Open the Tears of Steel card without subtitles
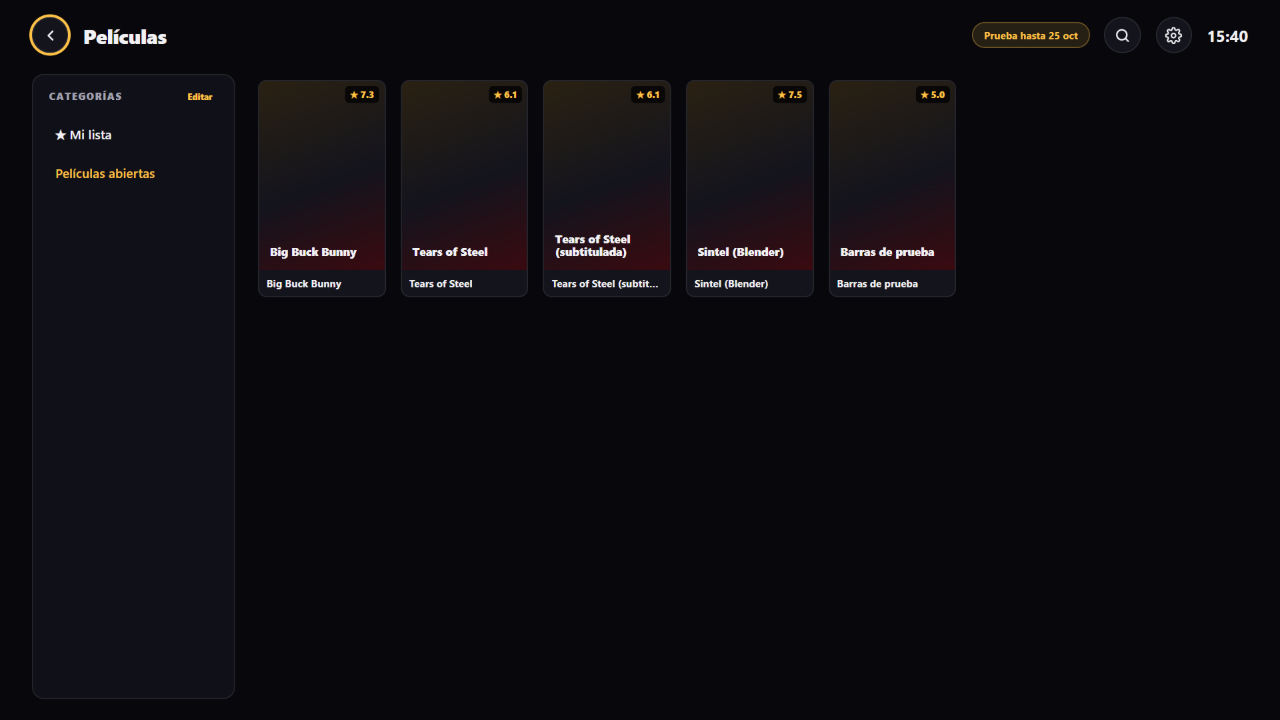The width and height of the screenshot is (1280, 720). point(464,189)
